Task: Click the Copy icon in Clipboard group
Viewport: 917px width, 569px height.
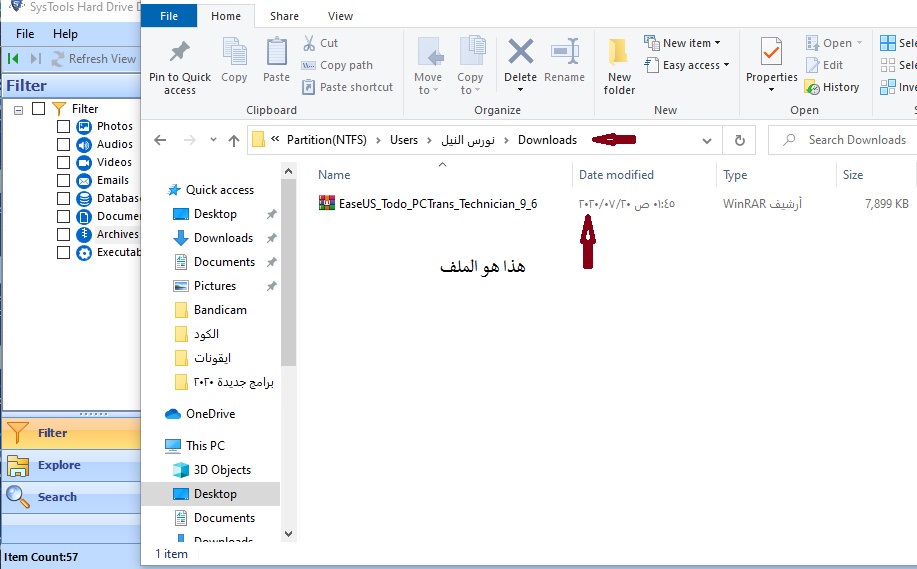Action: (x=234, y=53)
